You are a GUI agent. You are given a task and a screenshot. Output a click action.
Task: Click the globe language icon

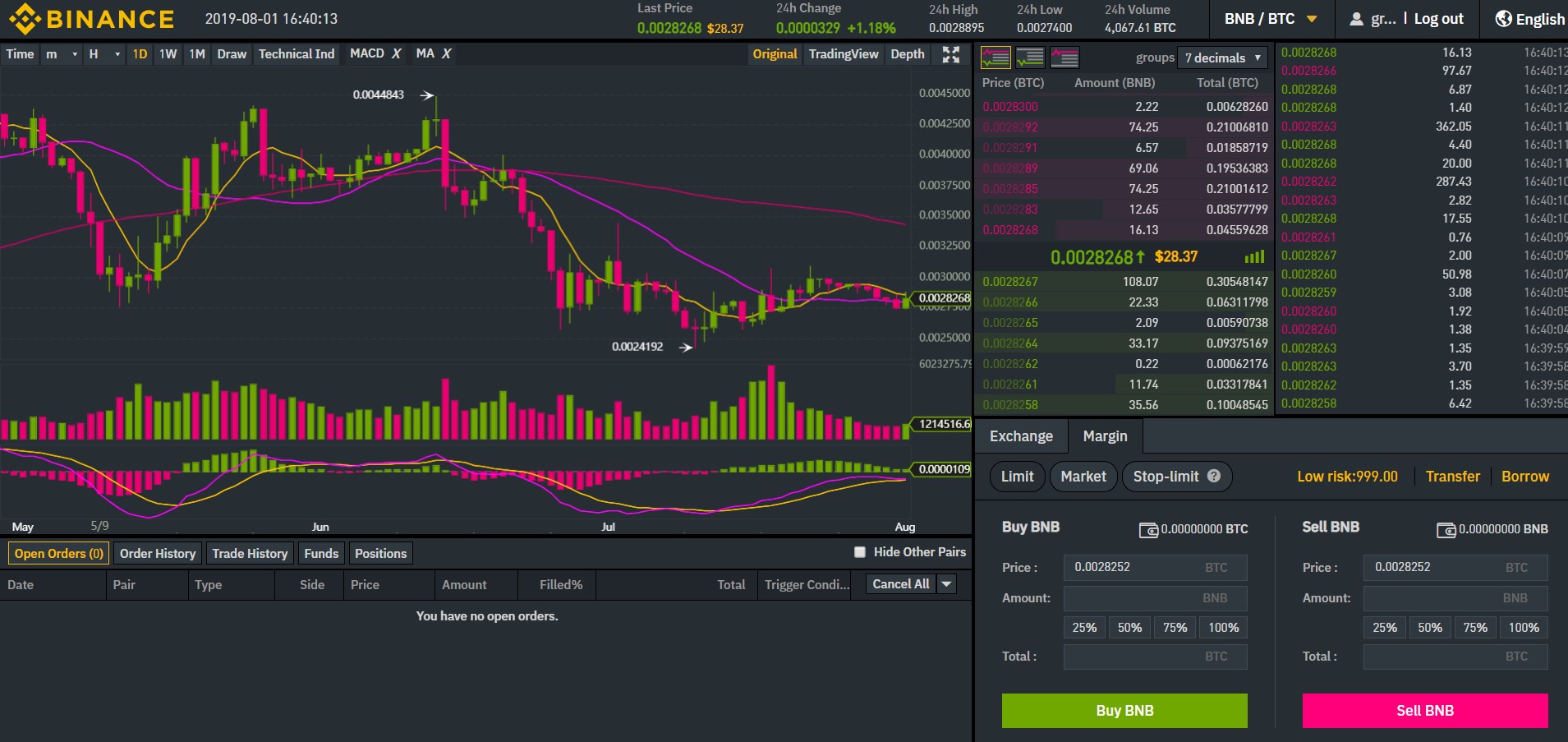(x=1503, y=19)
